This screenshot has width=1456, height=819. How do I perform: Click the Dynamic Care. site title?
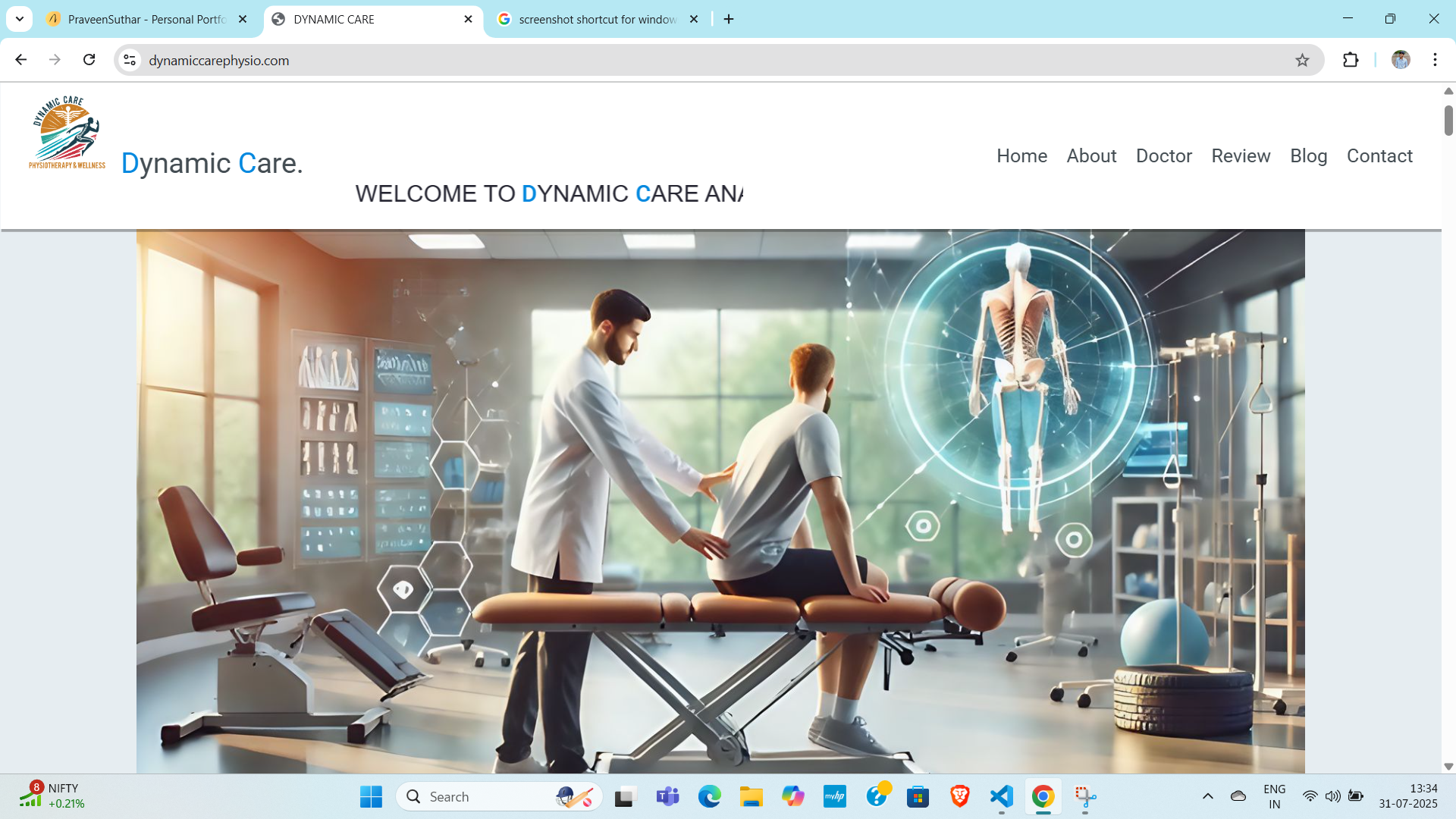click(x=212, y=163)
